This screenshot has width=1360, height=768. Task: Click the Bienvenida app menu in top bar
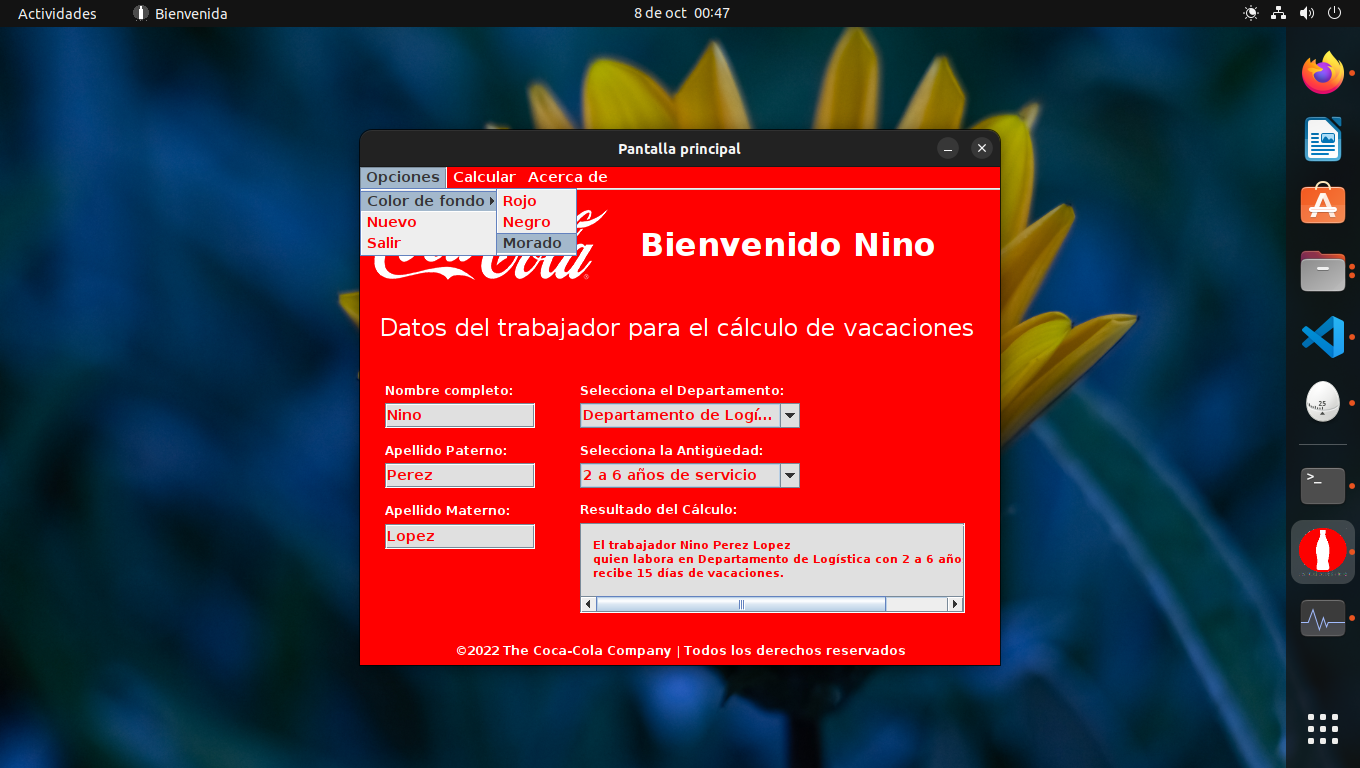pyautogui.click(x=181, y=13)
